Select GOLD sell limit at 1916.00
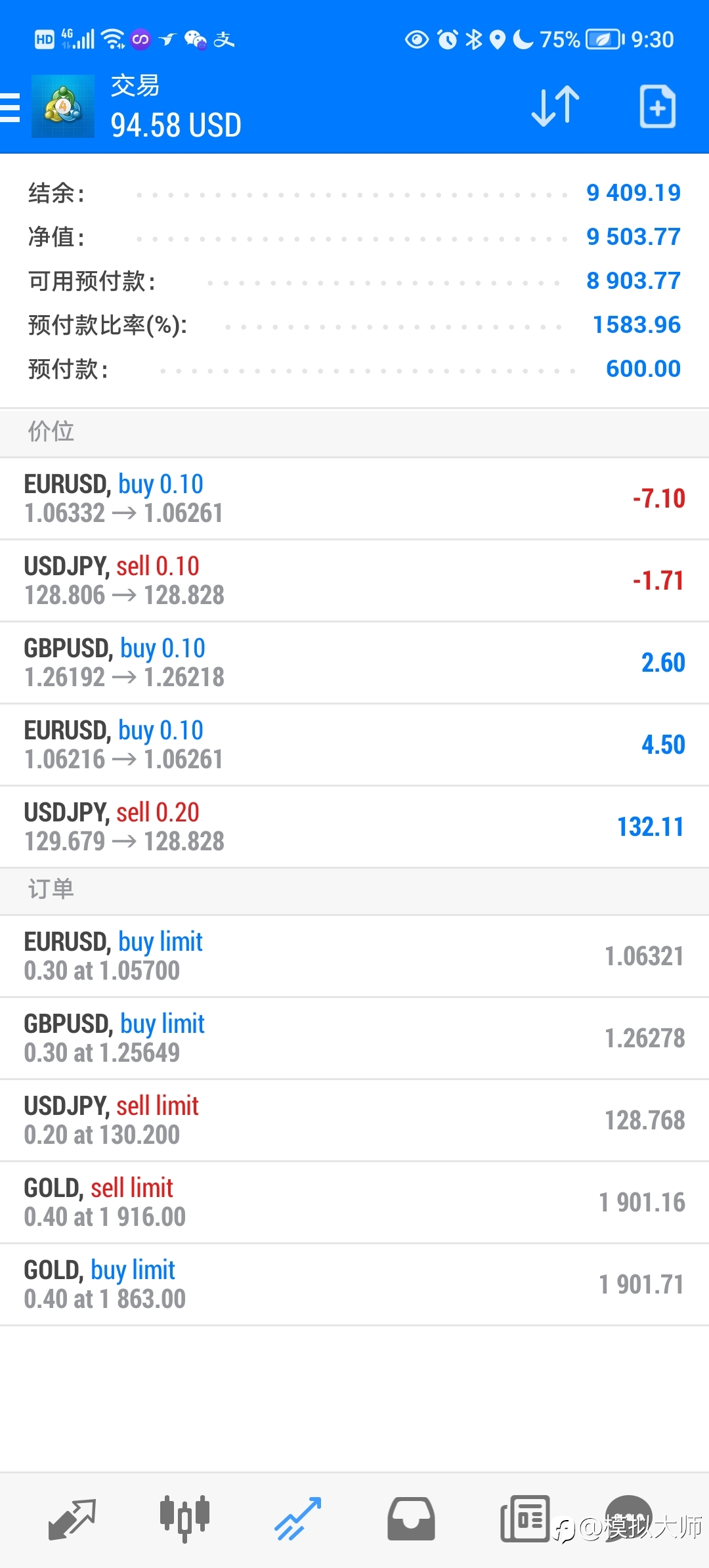Viewport: 709px width, 1568px height. pos(354,1203)
